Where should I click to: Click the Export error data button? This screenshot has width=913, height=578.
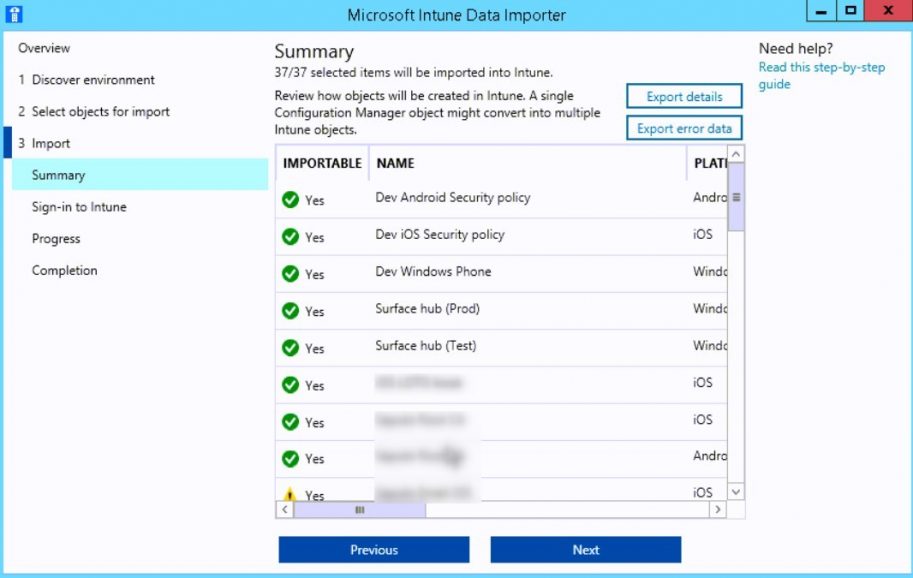click(684, 128)
